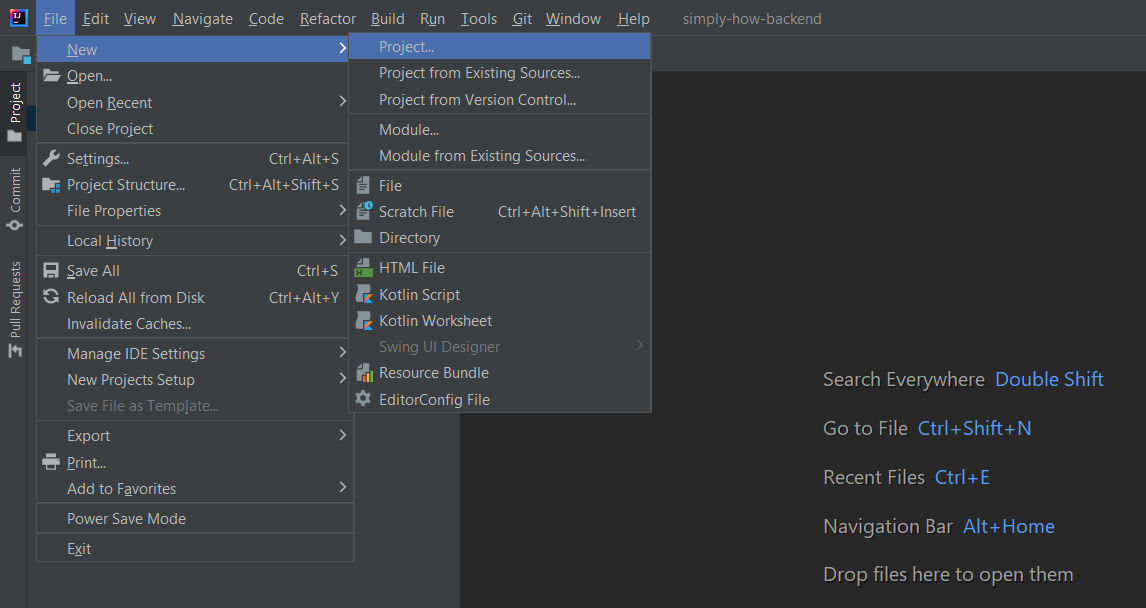Click the Open folder icon
The width and height of the screenshot is (1146, 608).
tap(51, 75)
